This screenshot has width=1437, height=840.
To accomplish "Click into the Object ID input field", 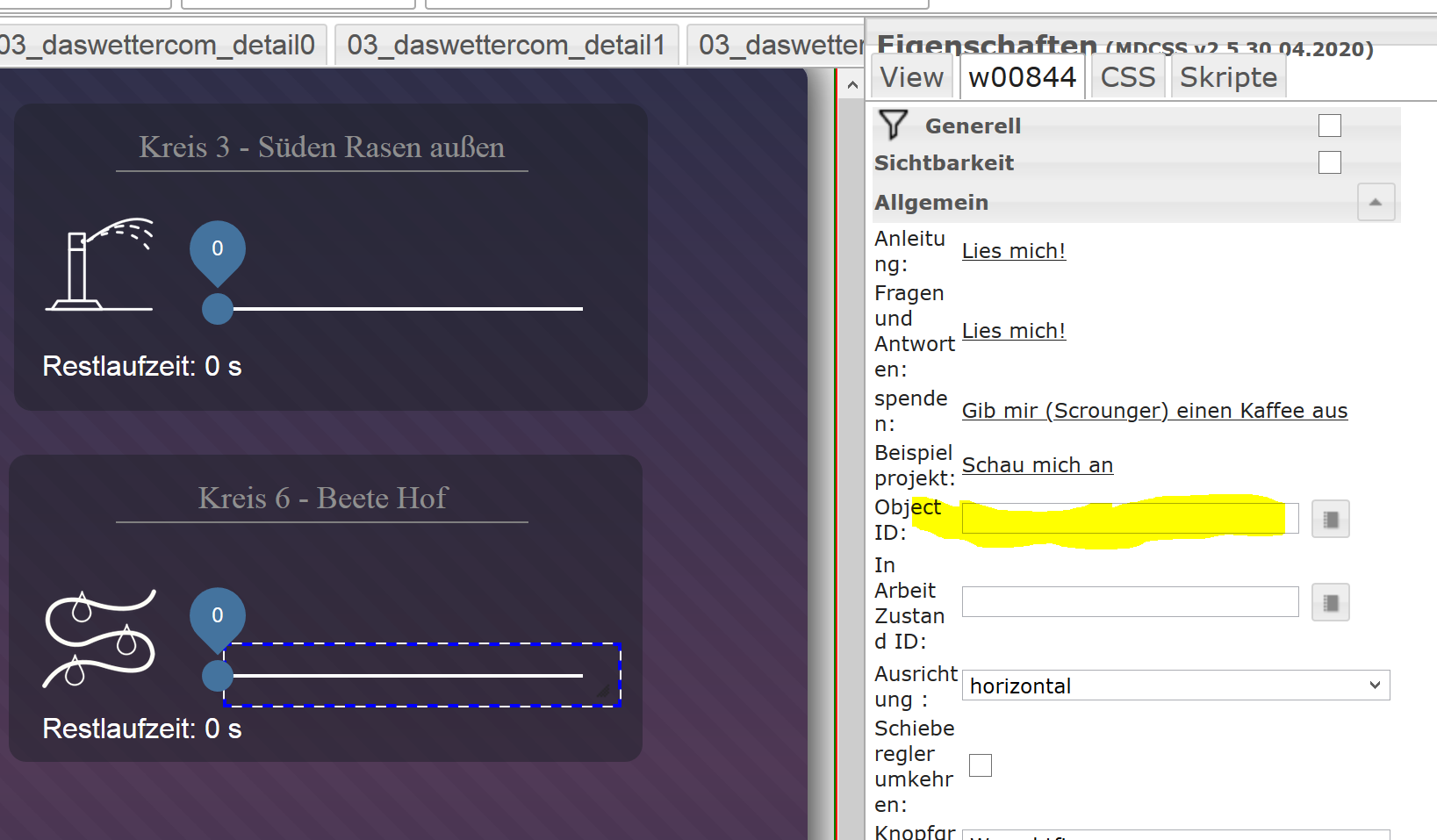I will coord(1130,519).
